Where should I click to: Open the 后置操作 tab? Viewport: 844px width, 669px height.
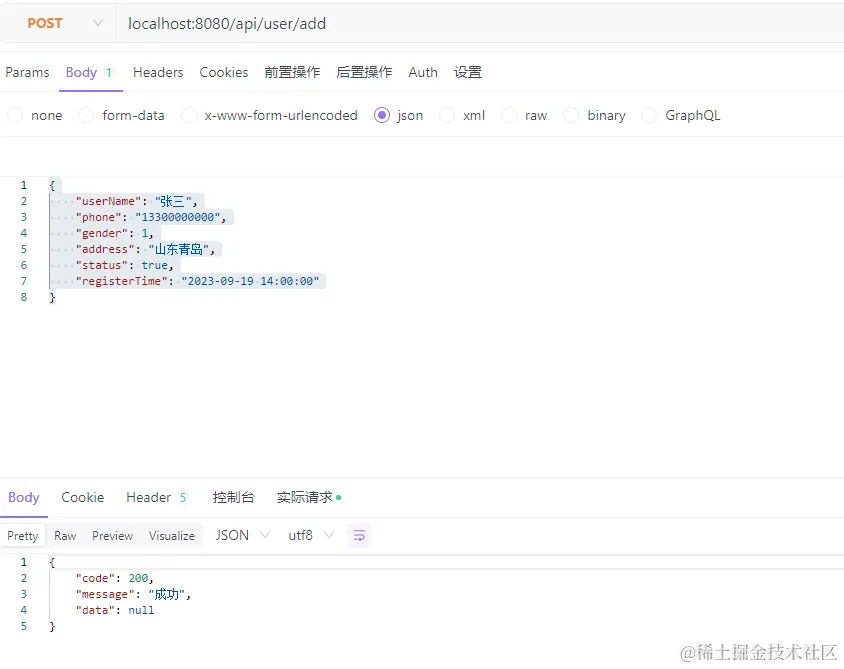[364, 72]
